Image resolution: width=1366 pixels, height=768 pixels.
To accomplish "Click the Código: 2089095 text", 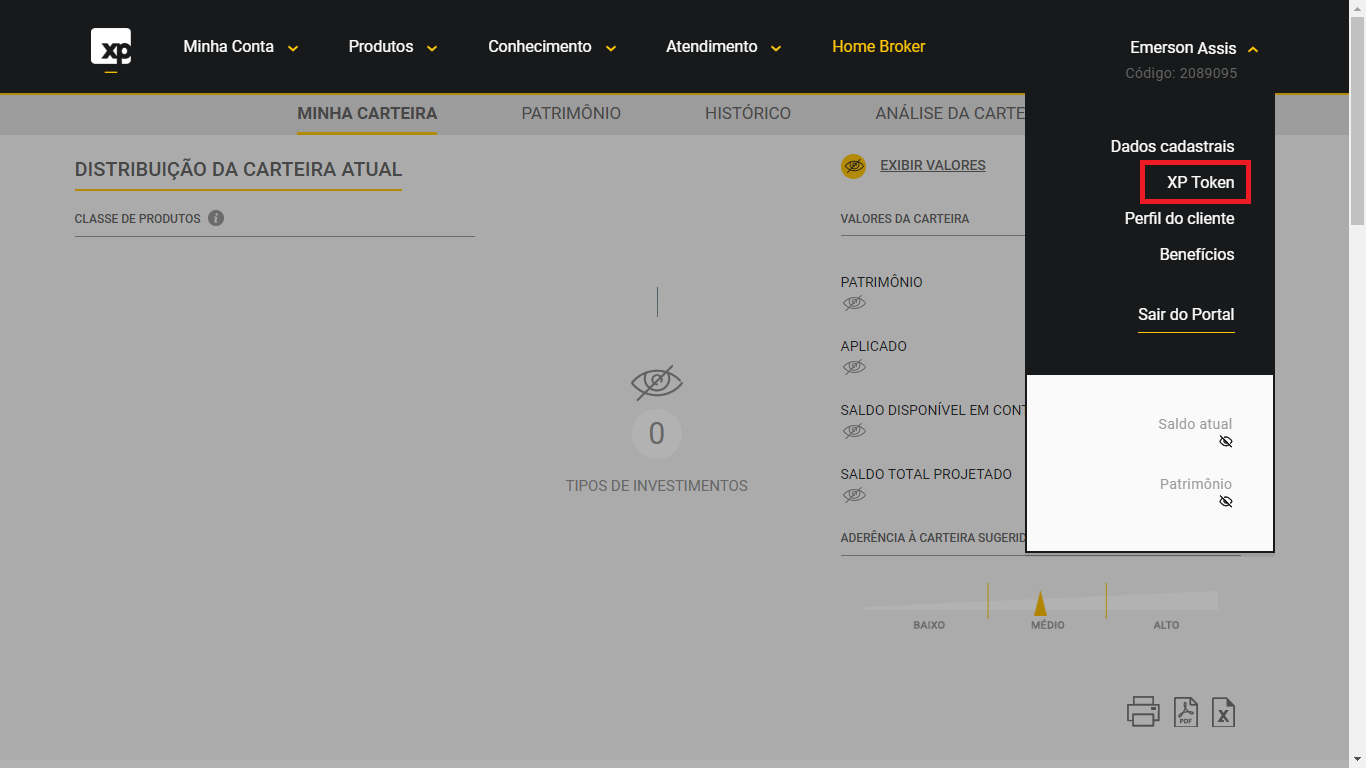I will click(x=1181, y=74).
